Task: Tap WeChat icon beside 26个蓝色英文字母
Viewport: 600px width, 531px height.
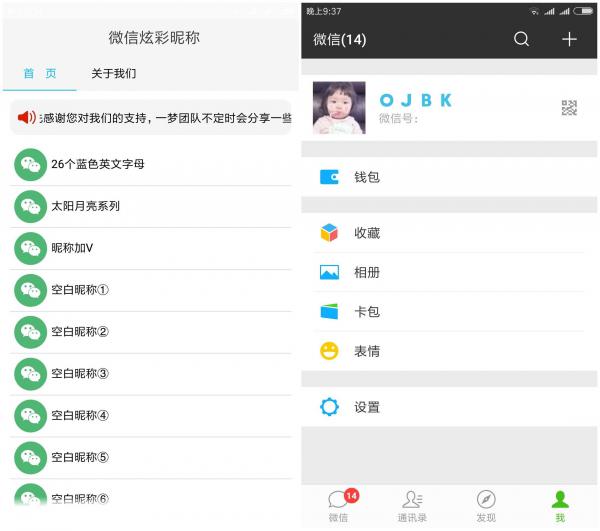Action: [x=30, y=165]
